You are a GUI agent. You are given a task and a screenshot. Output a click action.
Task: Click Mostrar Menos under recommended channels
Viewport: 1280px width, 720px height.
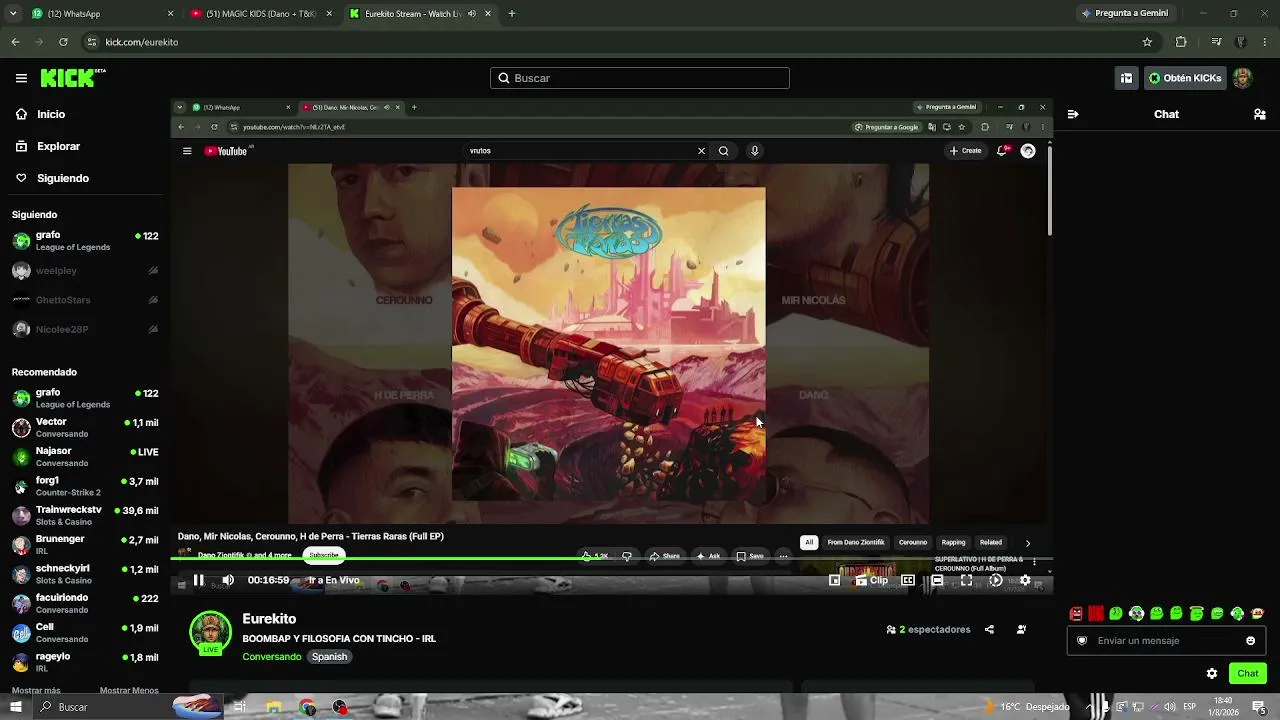click(x=129, y=690)
